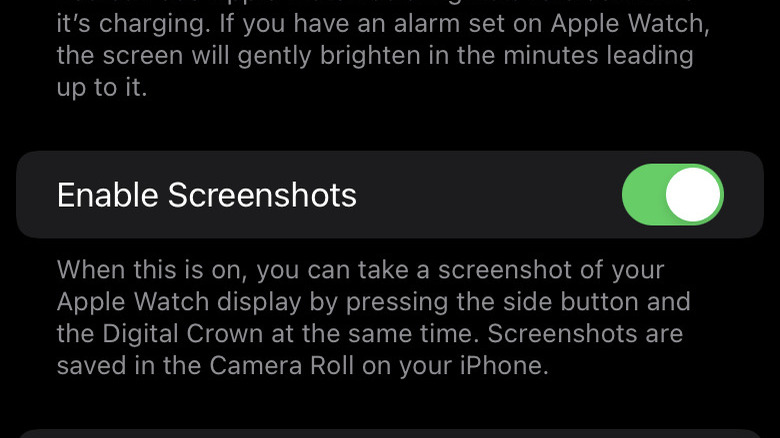Click the Enable Screenshots settings row background
The width and height of the screenshot is (780, 438).
click(390, 195)
